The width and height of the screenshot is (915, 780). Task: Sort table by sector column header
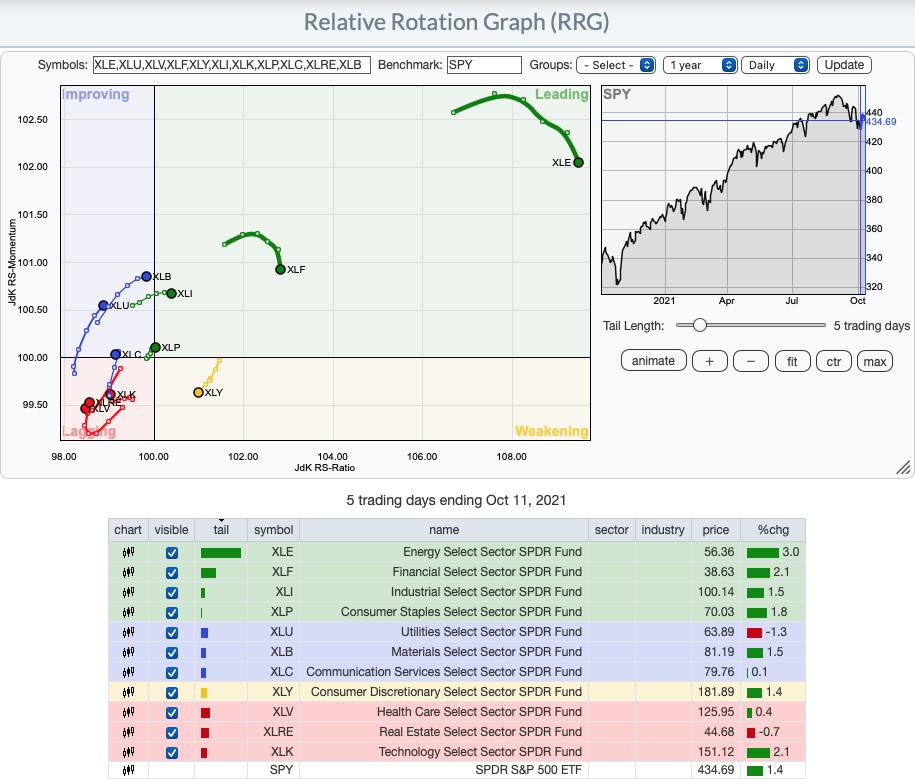tap(612, 530)
